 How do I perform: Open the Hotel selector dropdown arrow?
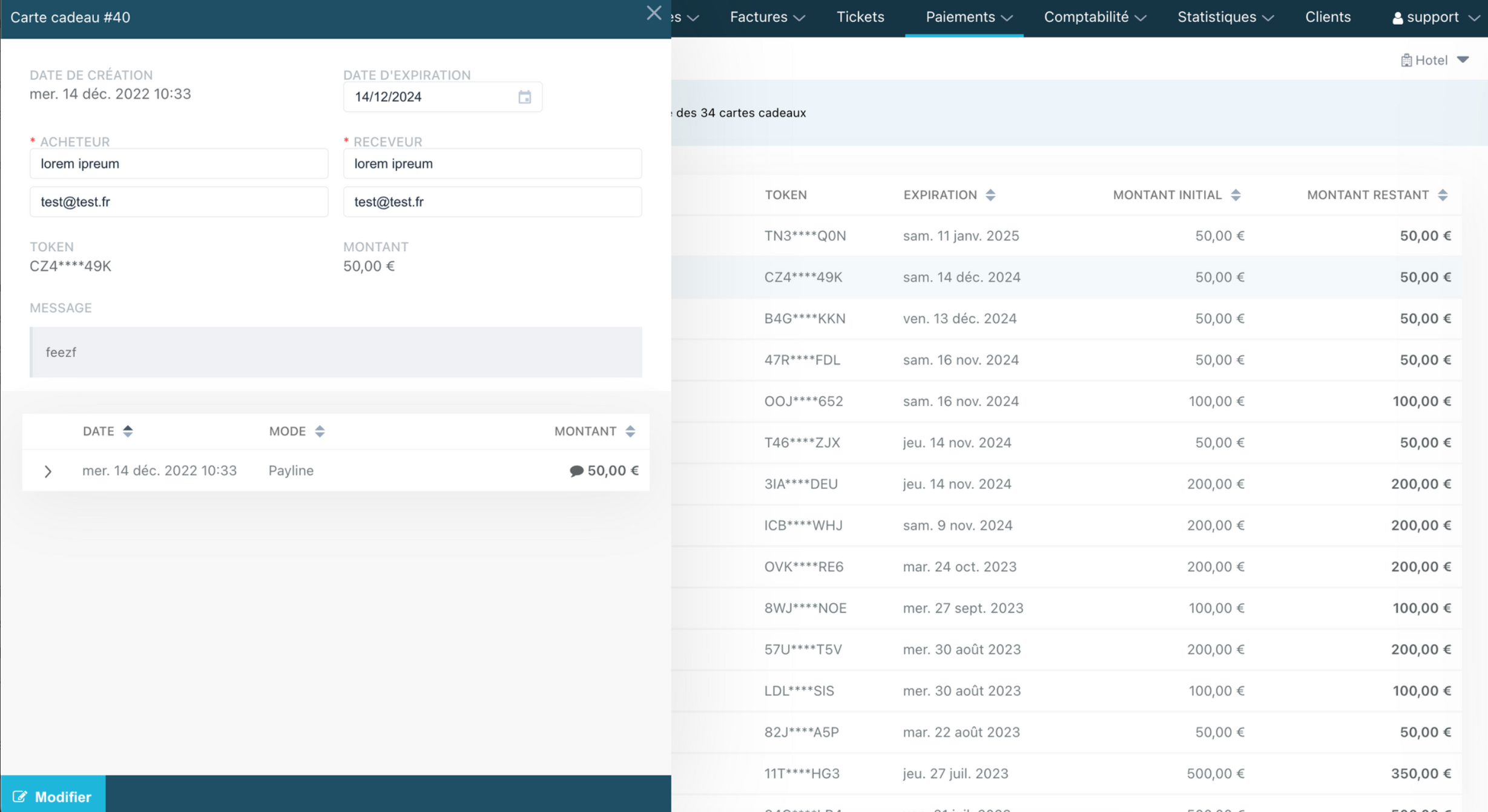point(1463,60)
